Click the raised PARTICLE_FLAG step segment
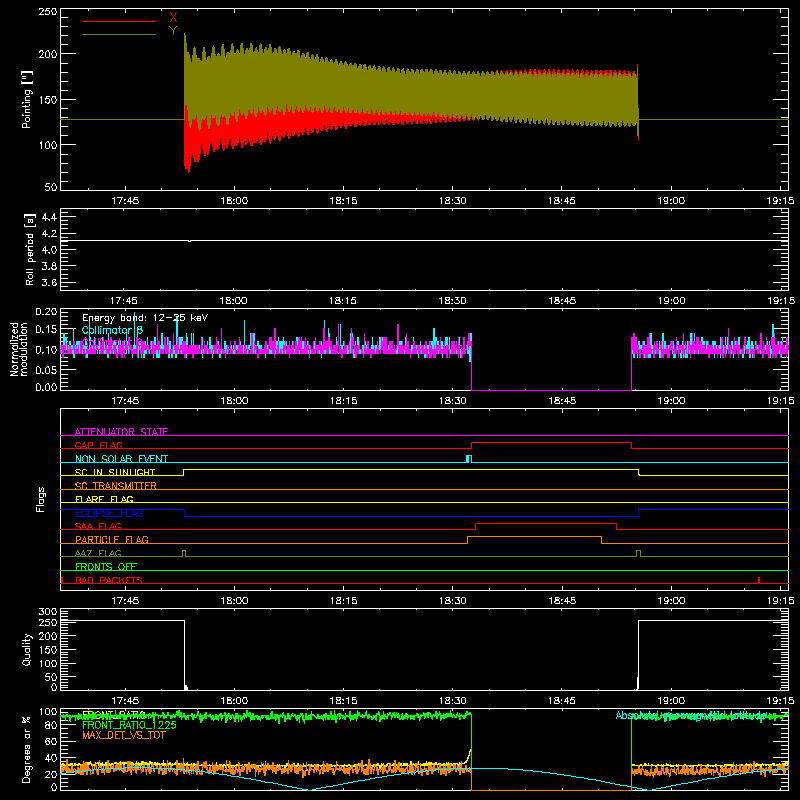The image size is (800, 800). click(x=534, y=537)
